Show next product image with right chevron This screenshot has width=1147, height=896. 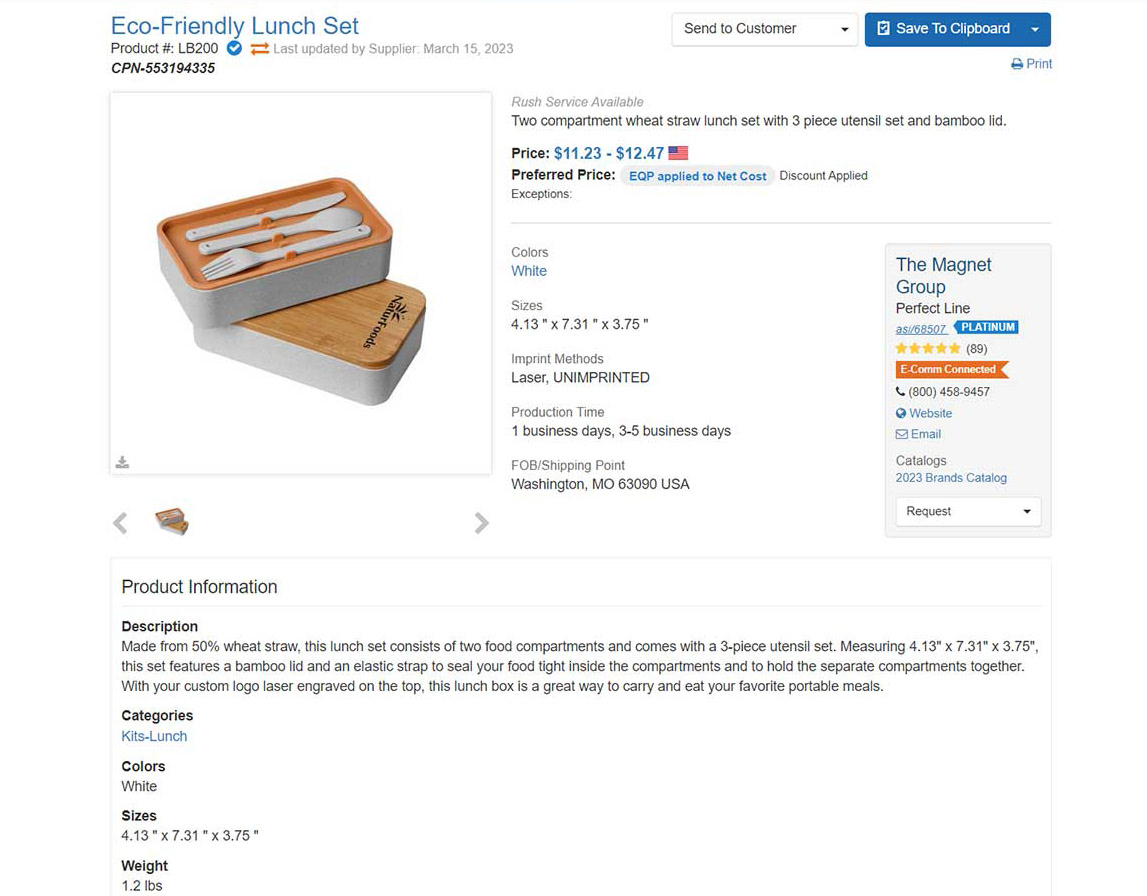[481, 523]
